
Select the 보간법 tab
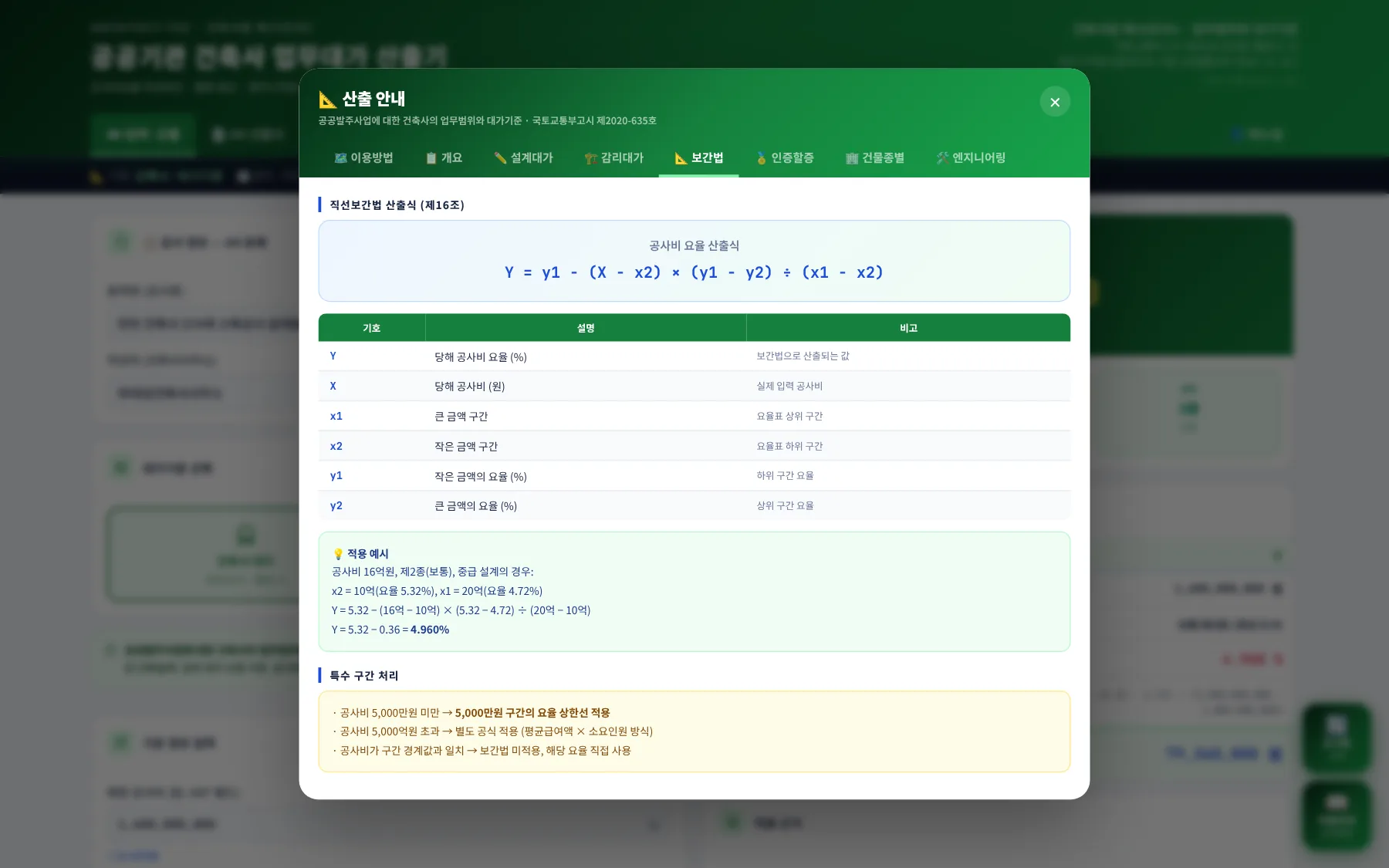coord(698,157)
